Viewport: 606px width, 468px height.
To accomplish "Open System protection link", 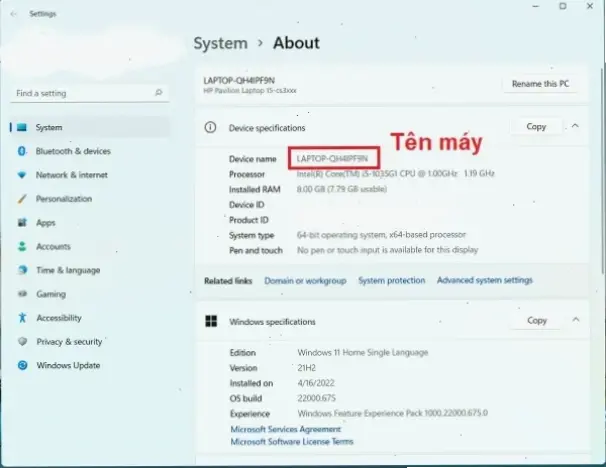I will pos(392,280).
